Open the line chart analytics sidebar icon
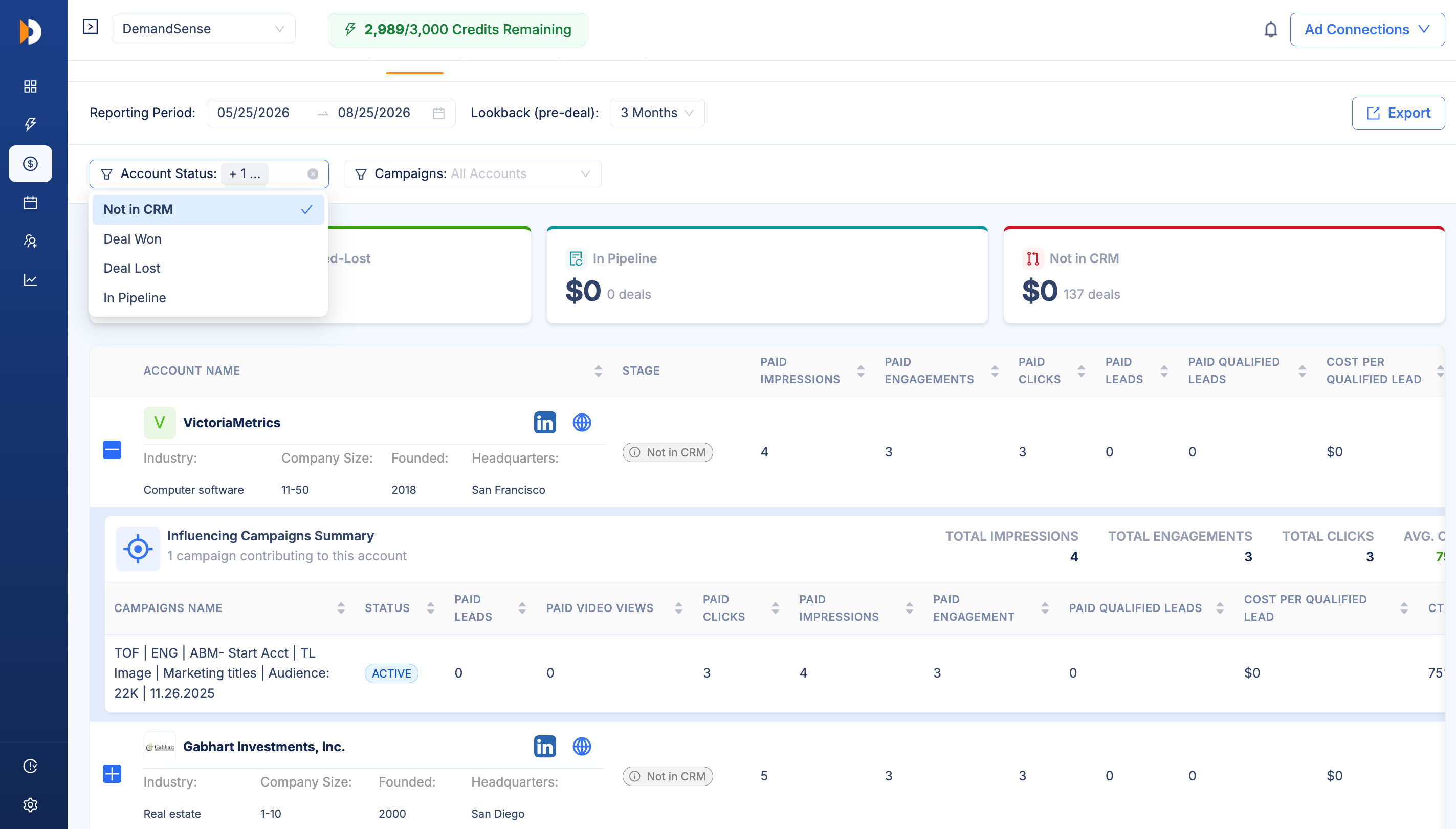The image size is (1456, 829). click(x=30, y=280)
